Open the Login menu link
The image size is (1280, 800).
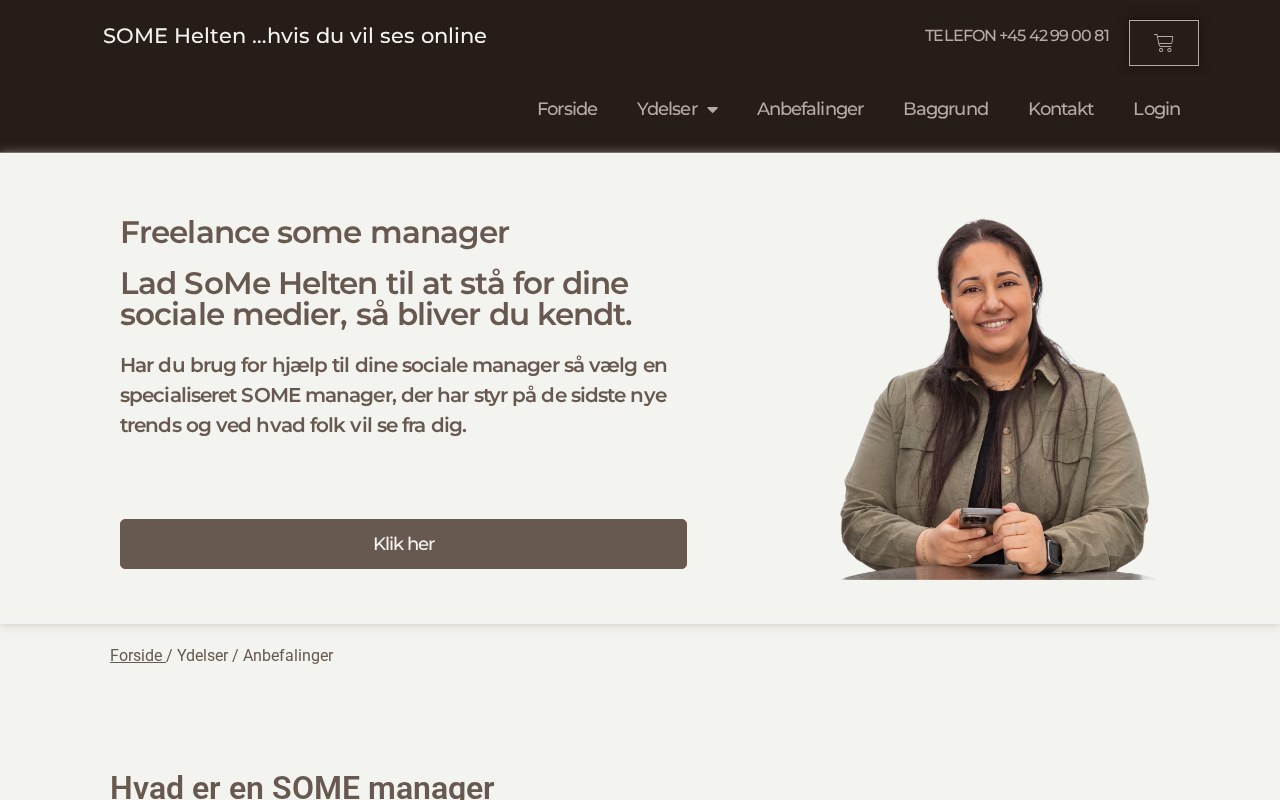(1156, 109)
